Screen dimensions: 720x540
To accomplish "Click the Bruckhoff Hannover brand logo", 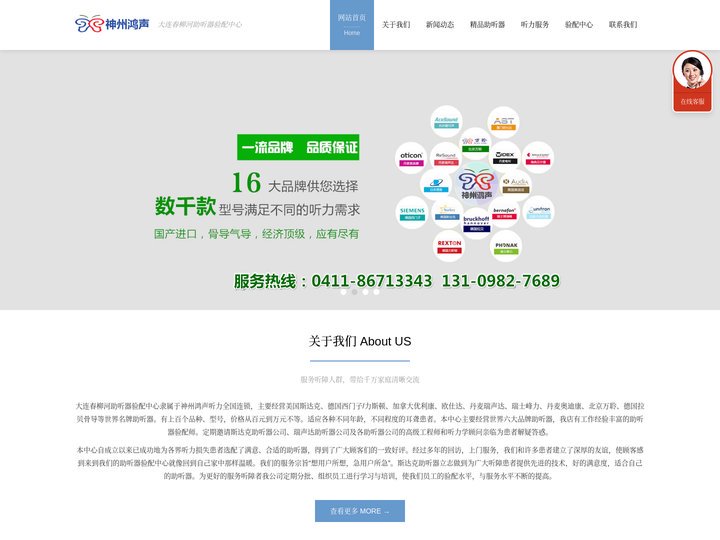I will click(476, 224).
